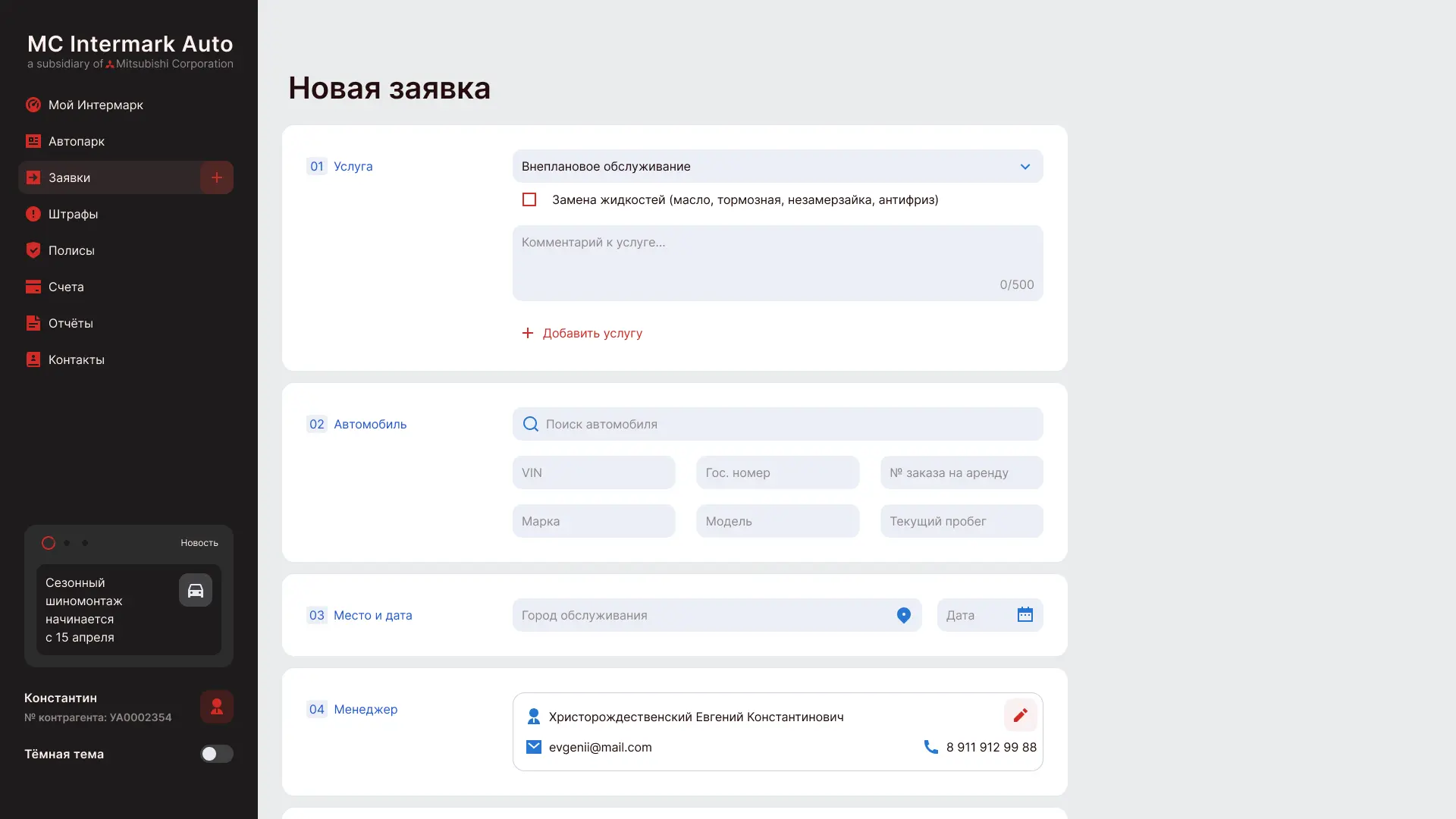Click Город обслуживания input field
Image resolution: width=1456 pixels, height=819 pixels.
click(x=717, y=615)
